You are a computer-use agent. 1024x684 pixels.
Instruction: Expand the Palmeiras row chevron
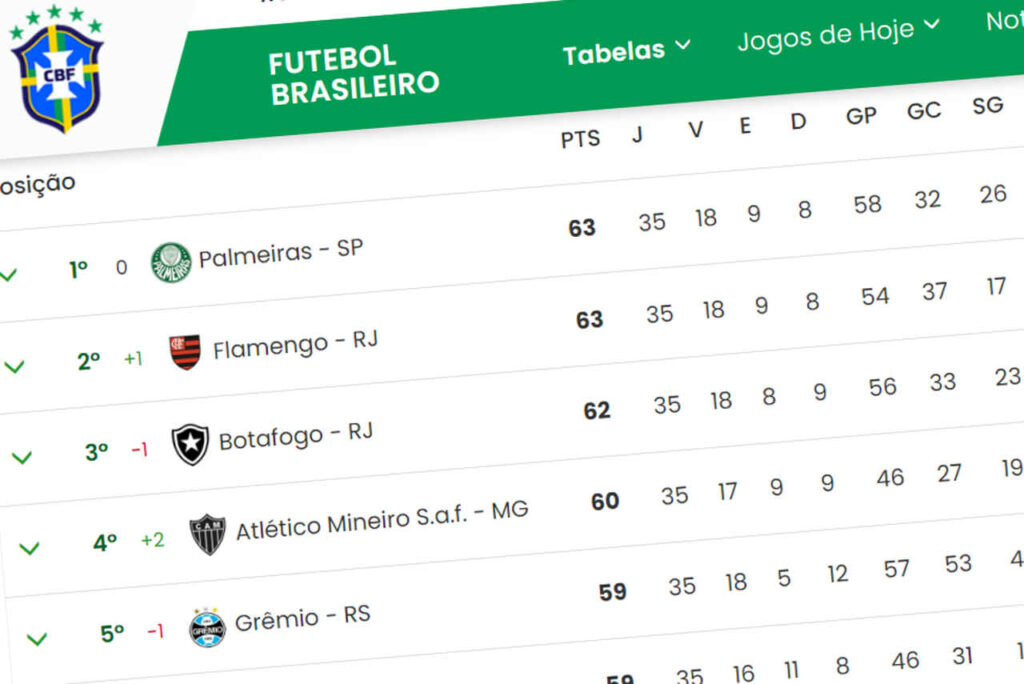point(8,273)
